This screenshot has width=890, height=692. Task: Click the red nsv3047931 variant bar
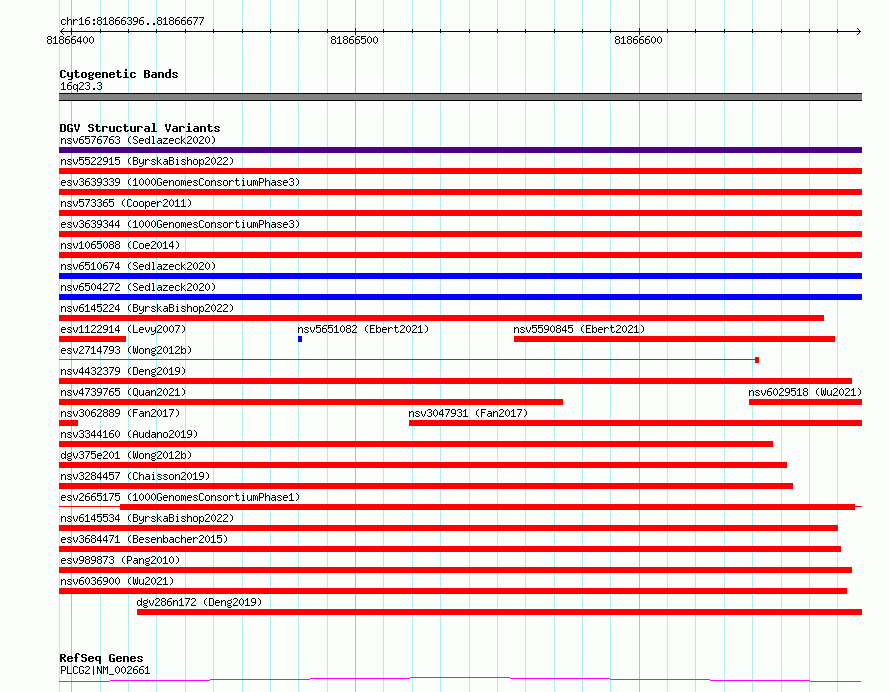pyautogui.click(x=635, y=423)
